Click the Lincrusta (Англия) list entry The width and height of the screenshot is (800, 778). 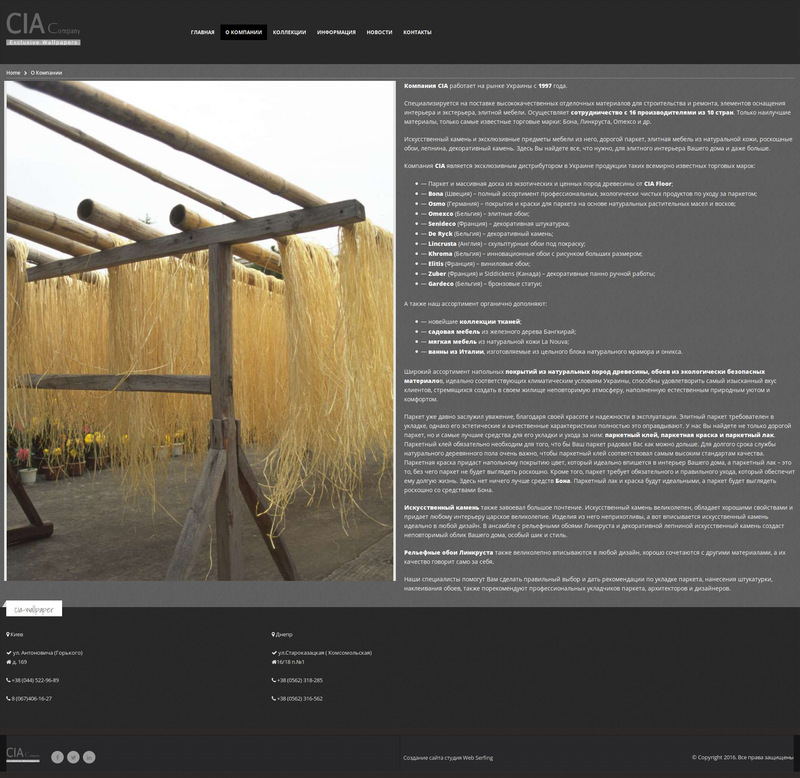[x=503, y=244]
